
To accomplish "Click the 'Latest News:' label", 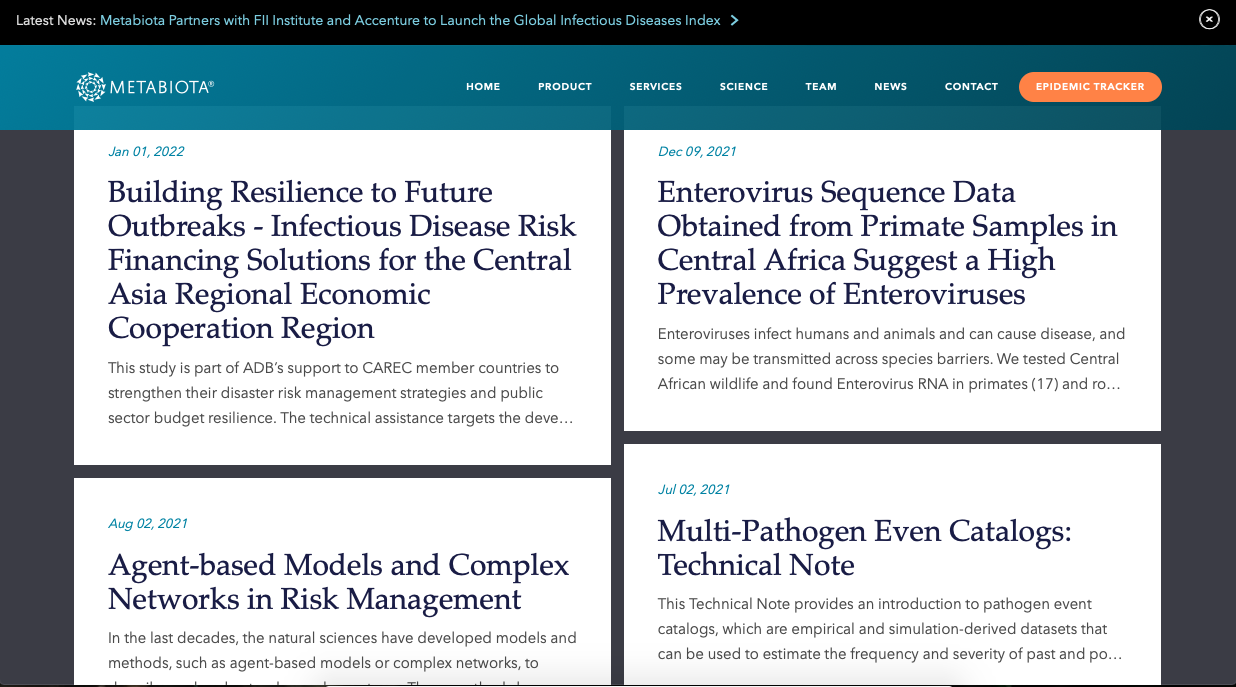I will (x=56, y=20).
